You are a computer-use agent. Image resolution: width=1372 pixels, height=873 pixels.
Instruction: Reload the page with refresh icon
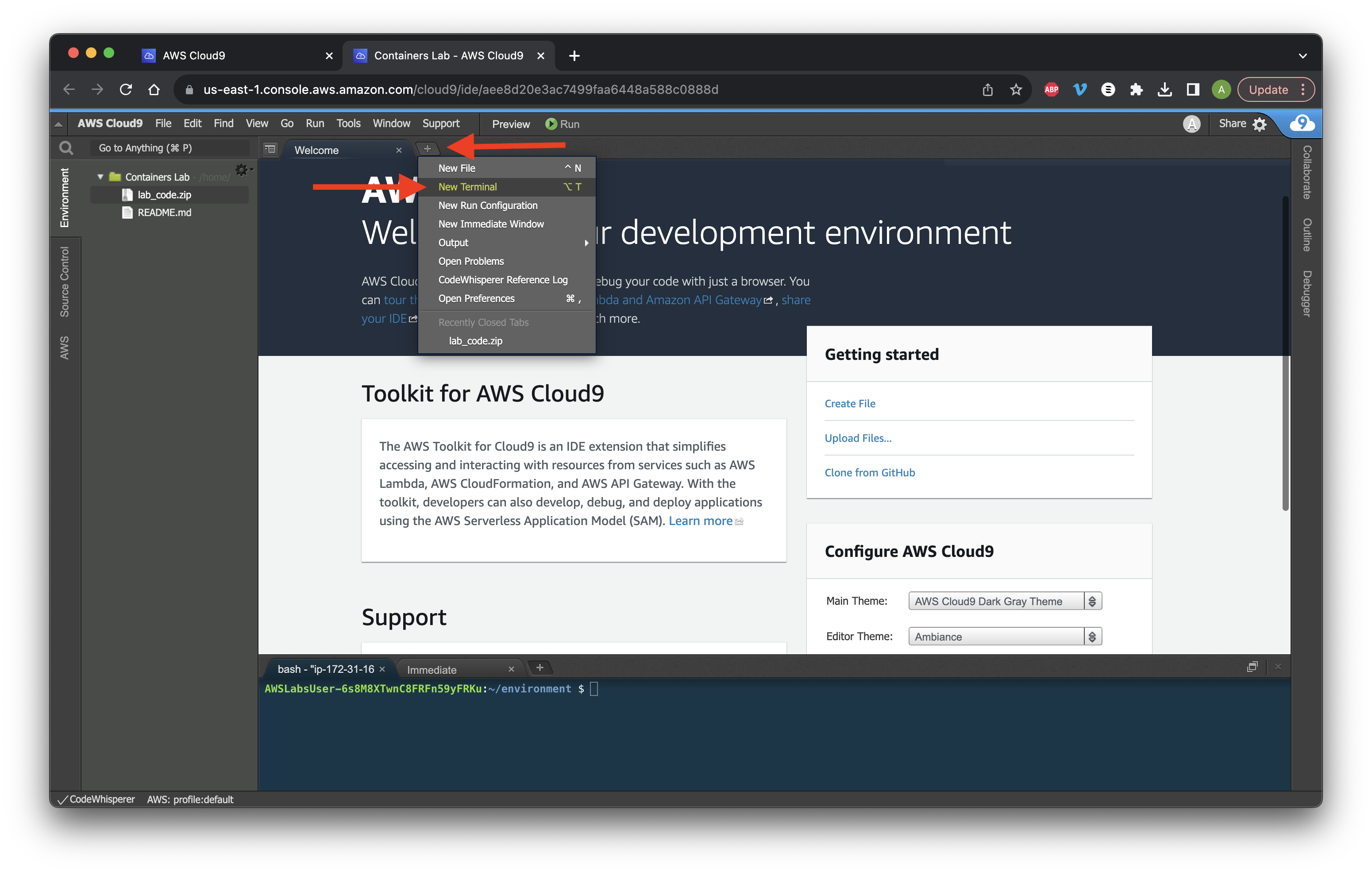click(x=126, y=89)
